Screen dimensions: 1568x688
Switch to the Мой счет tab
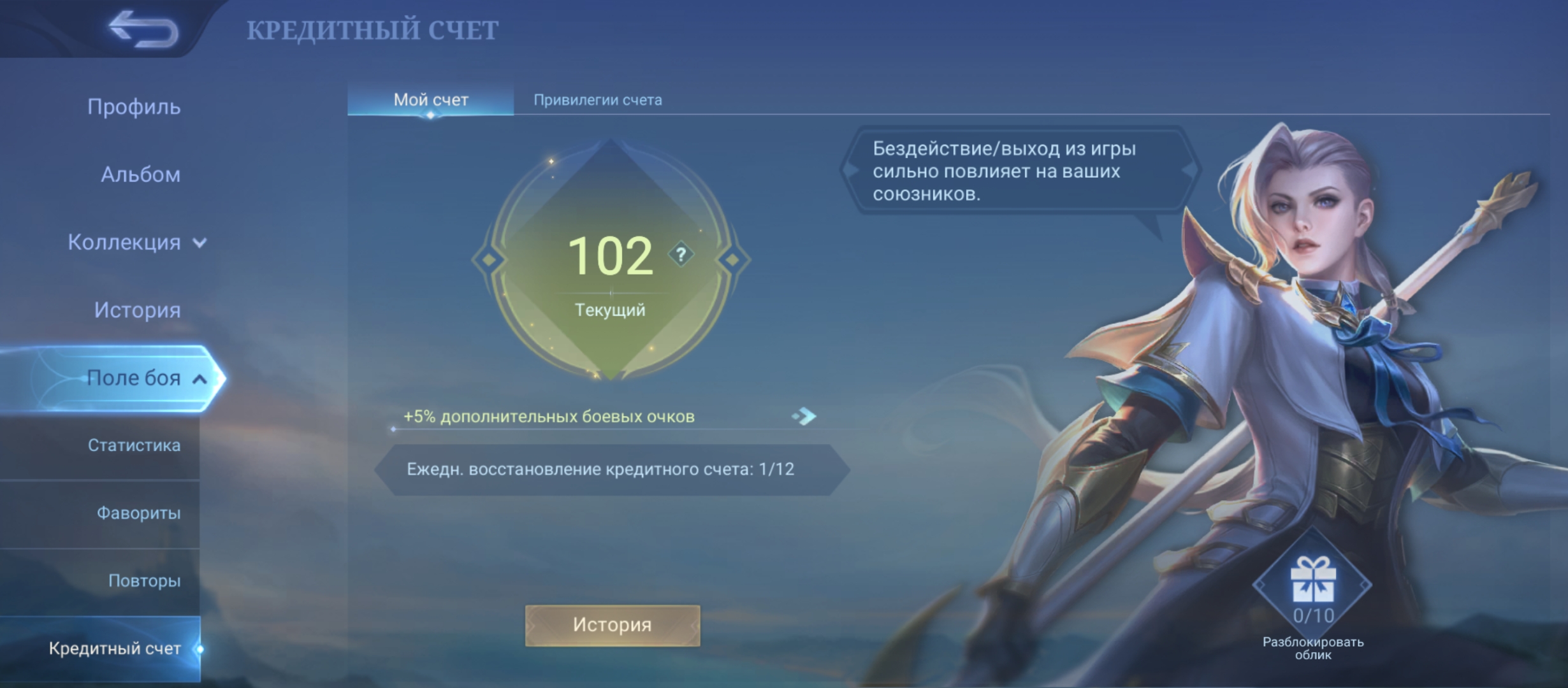(431, 100)
